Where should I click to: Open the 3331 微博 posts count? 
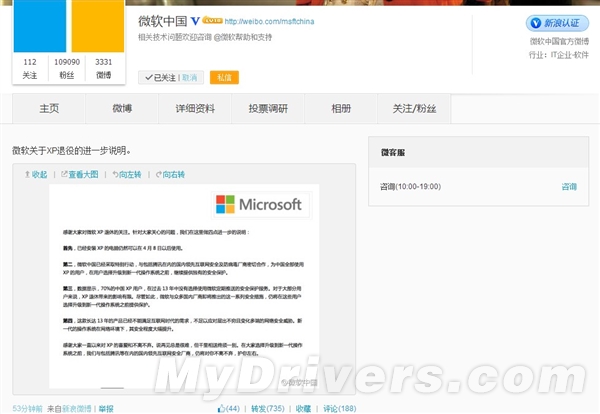(104, 68)
